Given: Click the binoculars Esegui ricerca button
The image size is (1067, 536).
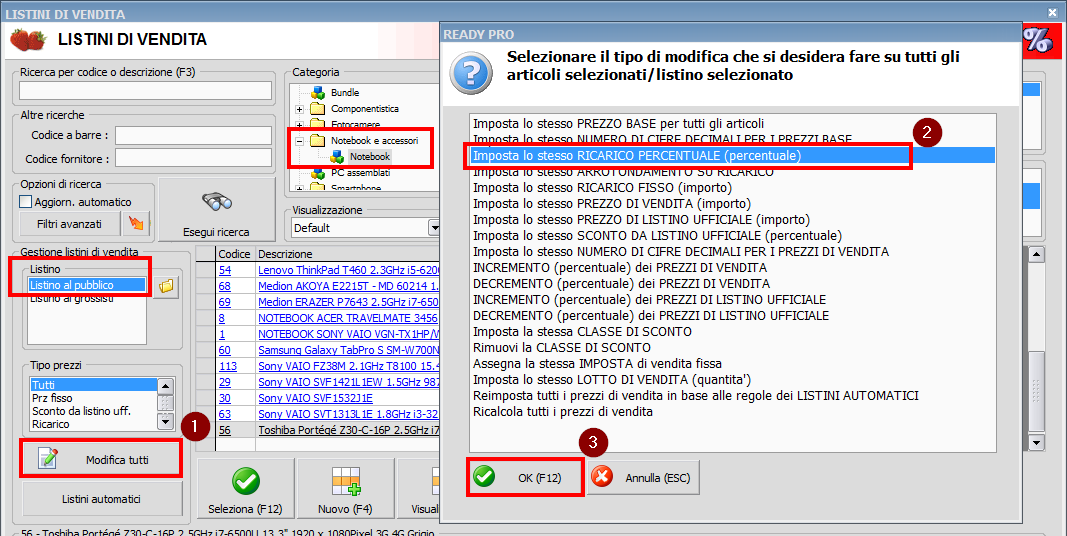Looking at the screenshot, I should 216,210.
